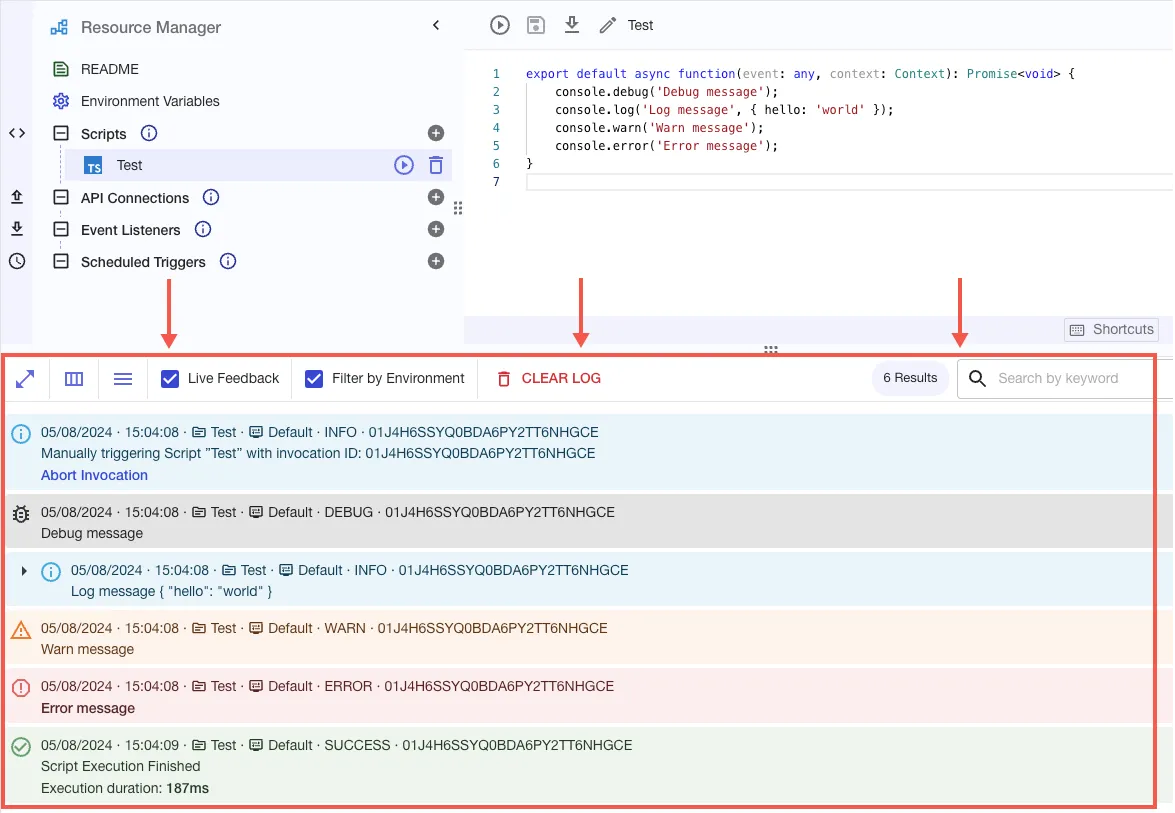
Task: Add a new API Connection
Action: coord(436,197)
